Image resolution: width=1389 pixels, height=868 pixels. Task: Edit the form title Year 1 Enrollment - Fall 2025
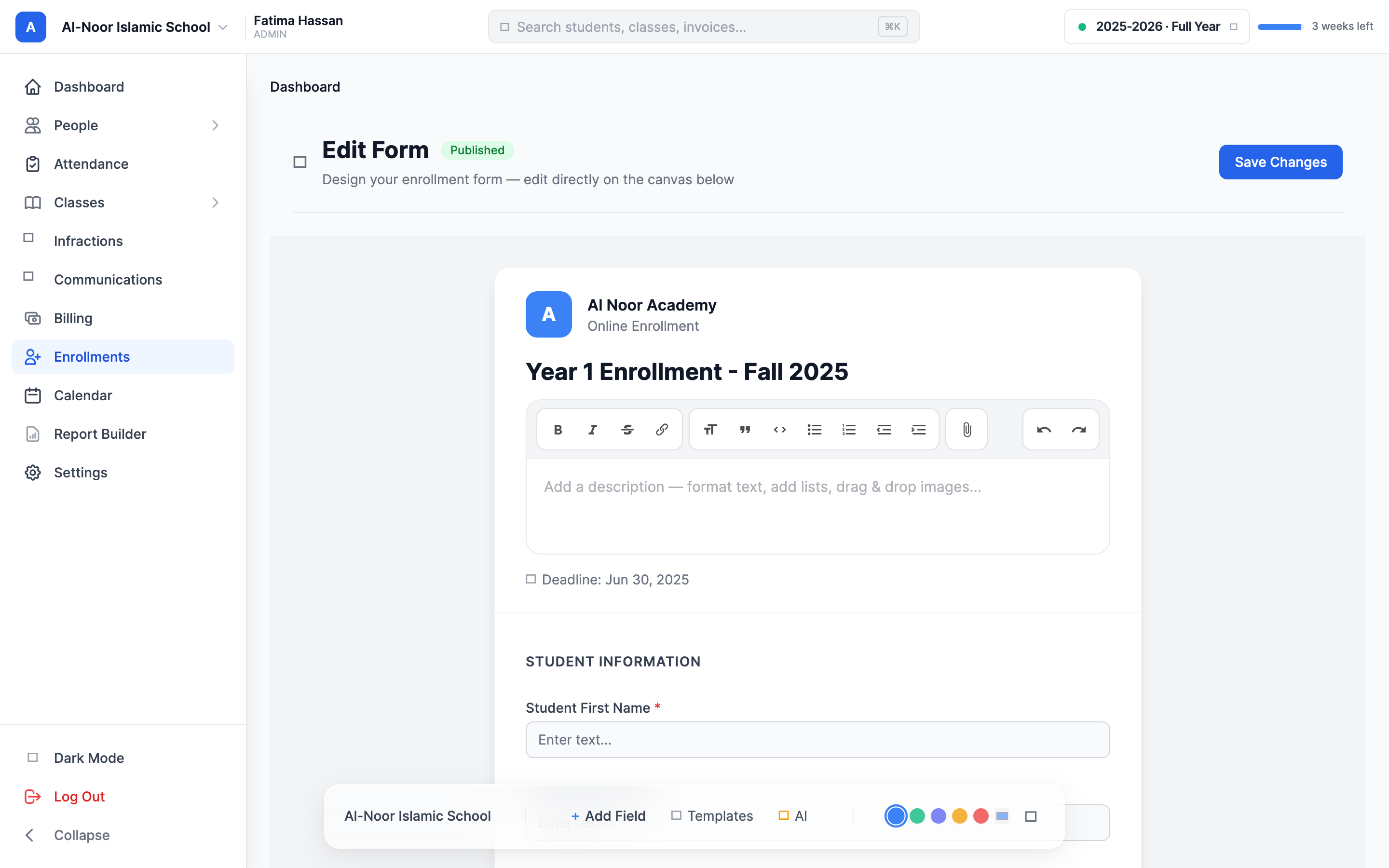686,371
